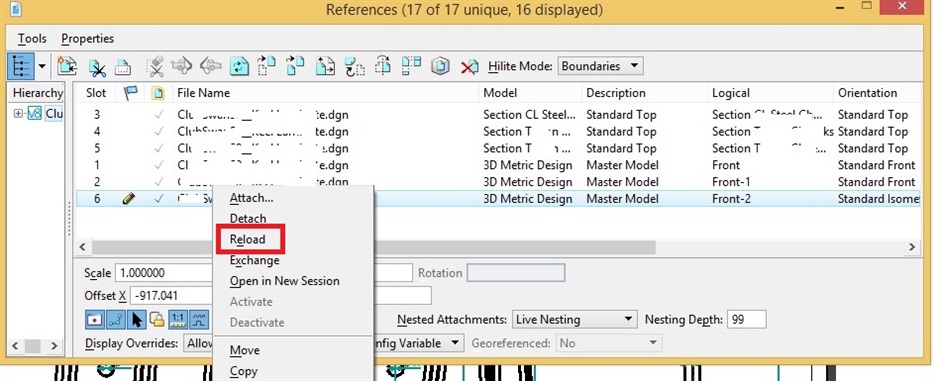This screenshot has width=939, height=381.
Task: Click the list's horizontal scrollbar right arrow
Action: tap(912, 246)
